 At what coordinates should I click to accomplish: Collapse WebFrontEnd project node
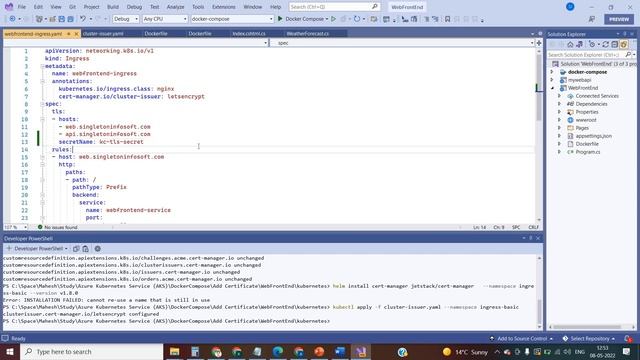pyautogui.click(x=552, y=88)
